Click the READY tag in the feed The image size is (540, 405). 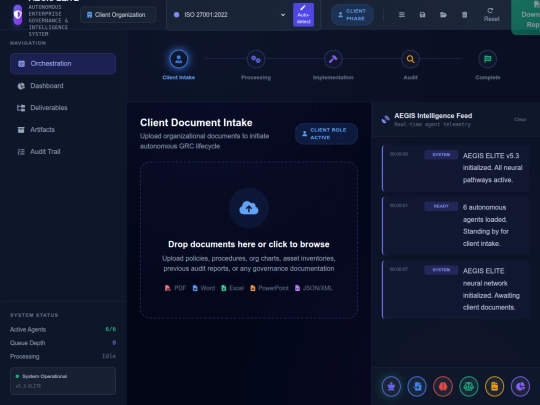click(441, 206)
